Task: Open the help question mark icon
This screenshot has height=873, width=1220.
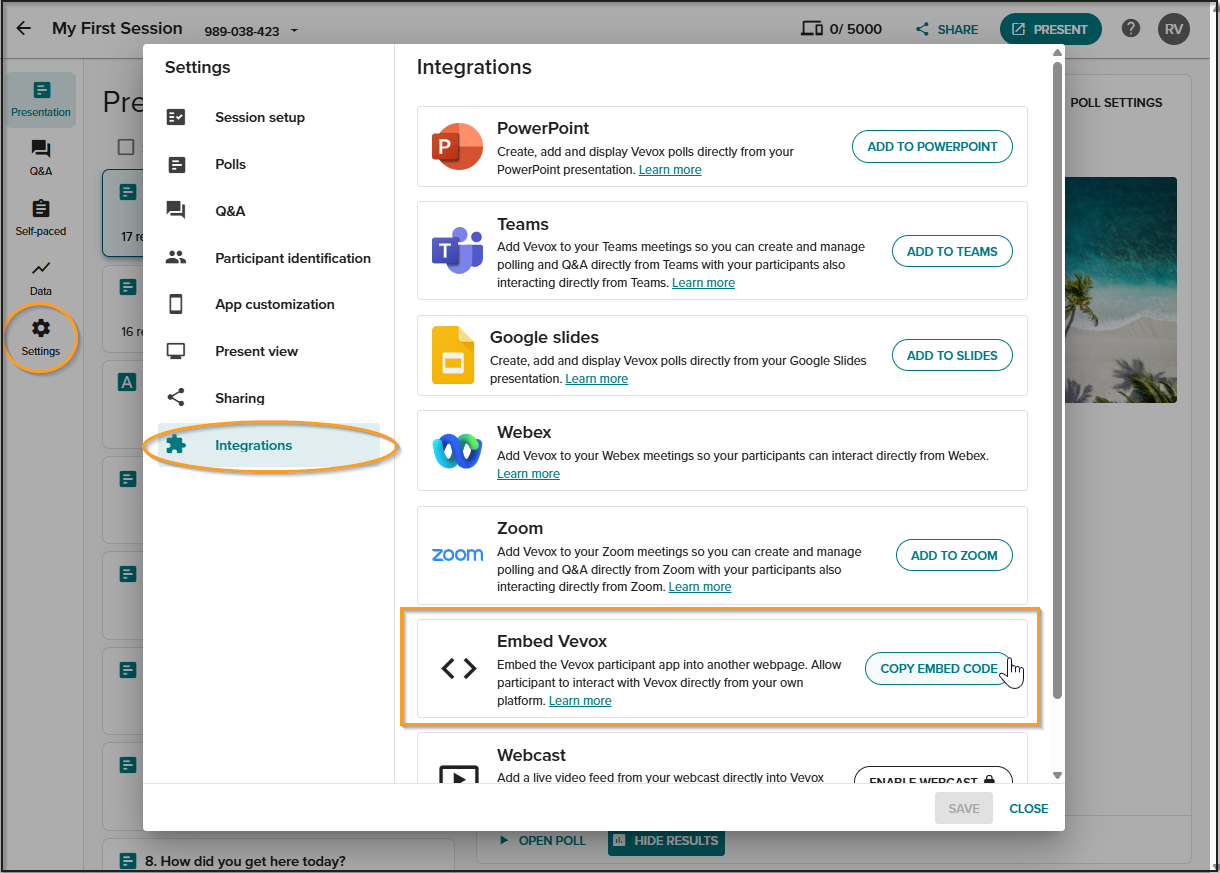Action: pyautogui.click(x=1131, y=28)
